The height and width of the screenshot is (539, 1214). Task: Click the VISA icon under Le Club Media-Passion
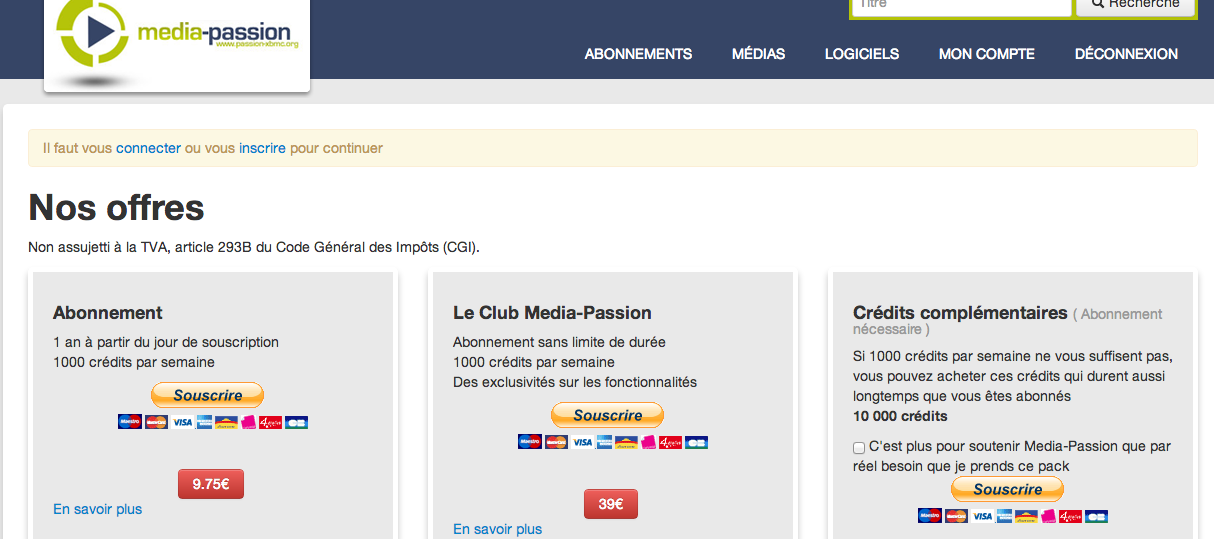582,442
